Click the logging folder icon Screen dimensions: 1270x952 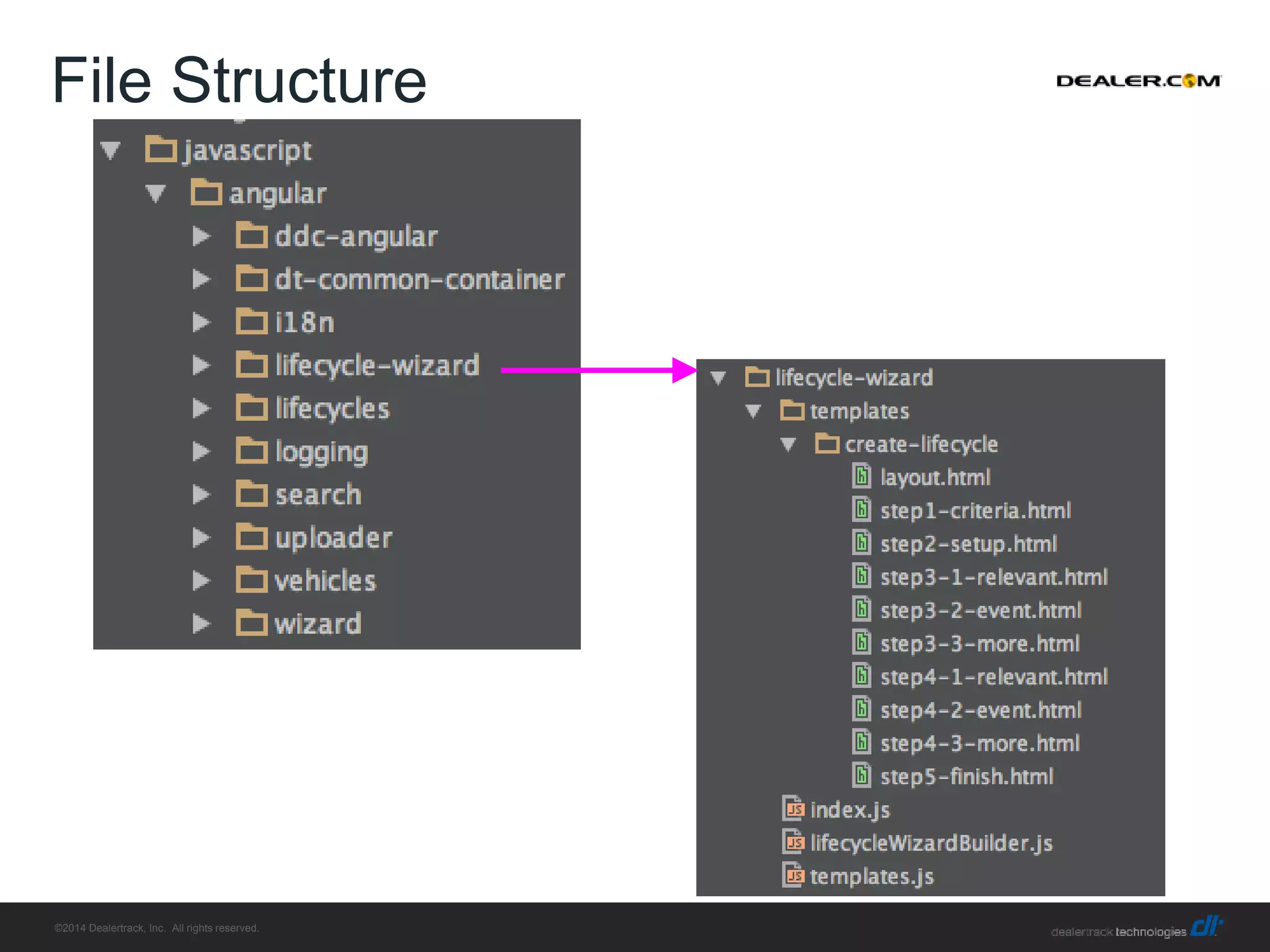[x=252, y=450]
